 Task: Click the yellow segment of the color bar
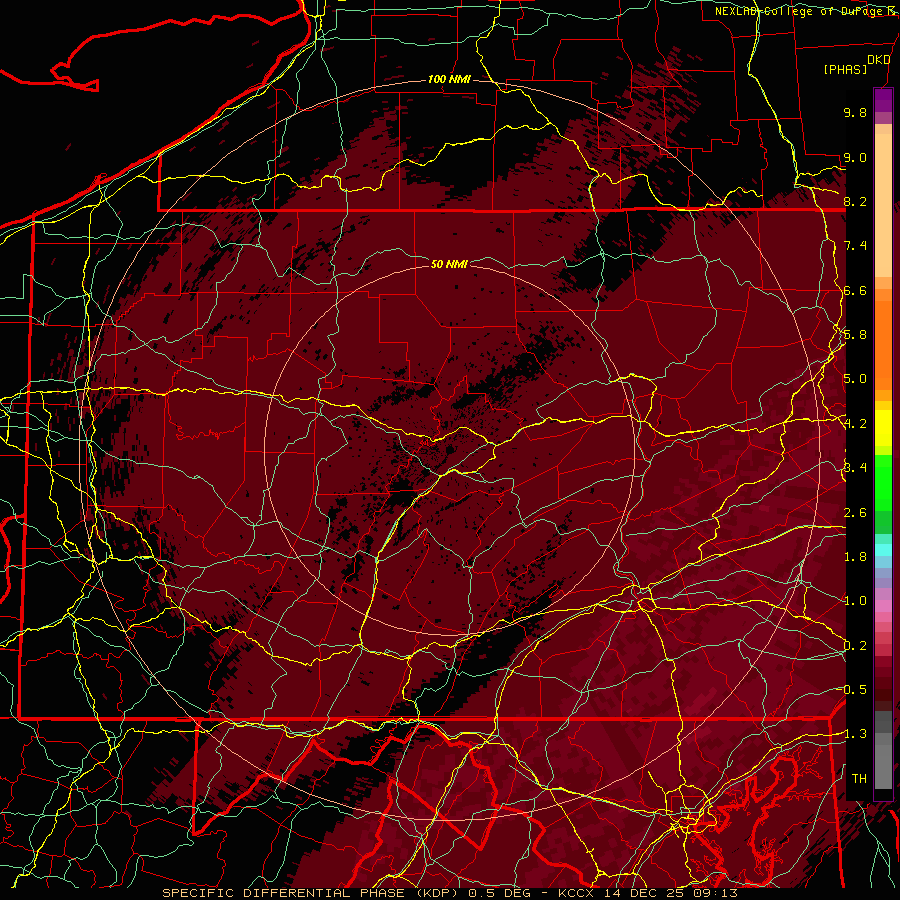point(883,428)
